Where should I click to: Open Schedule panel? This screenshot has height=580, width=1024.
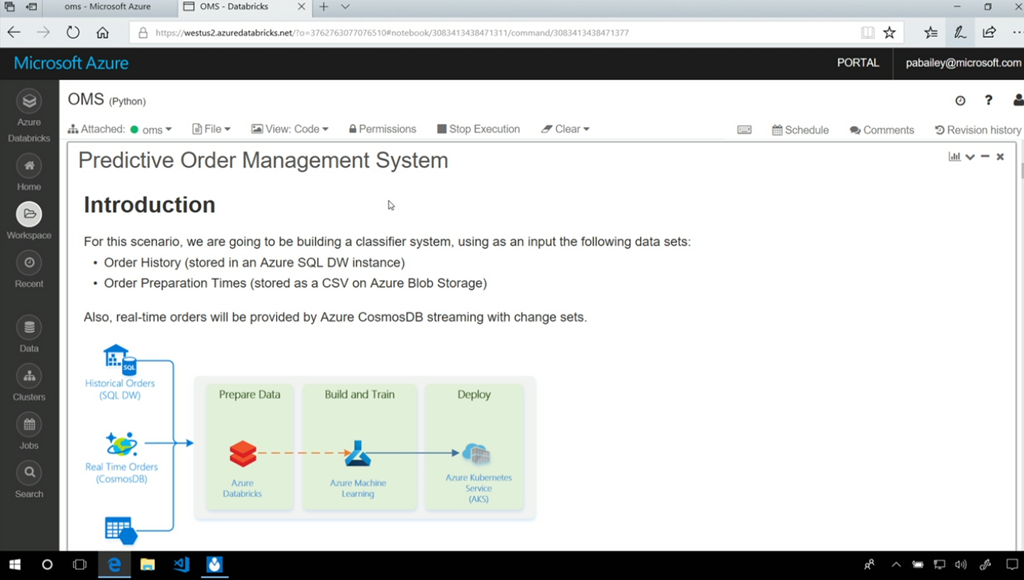[800, 130]
